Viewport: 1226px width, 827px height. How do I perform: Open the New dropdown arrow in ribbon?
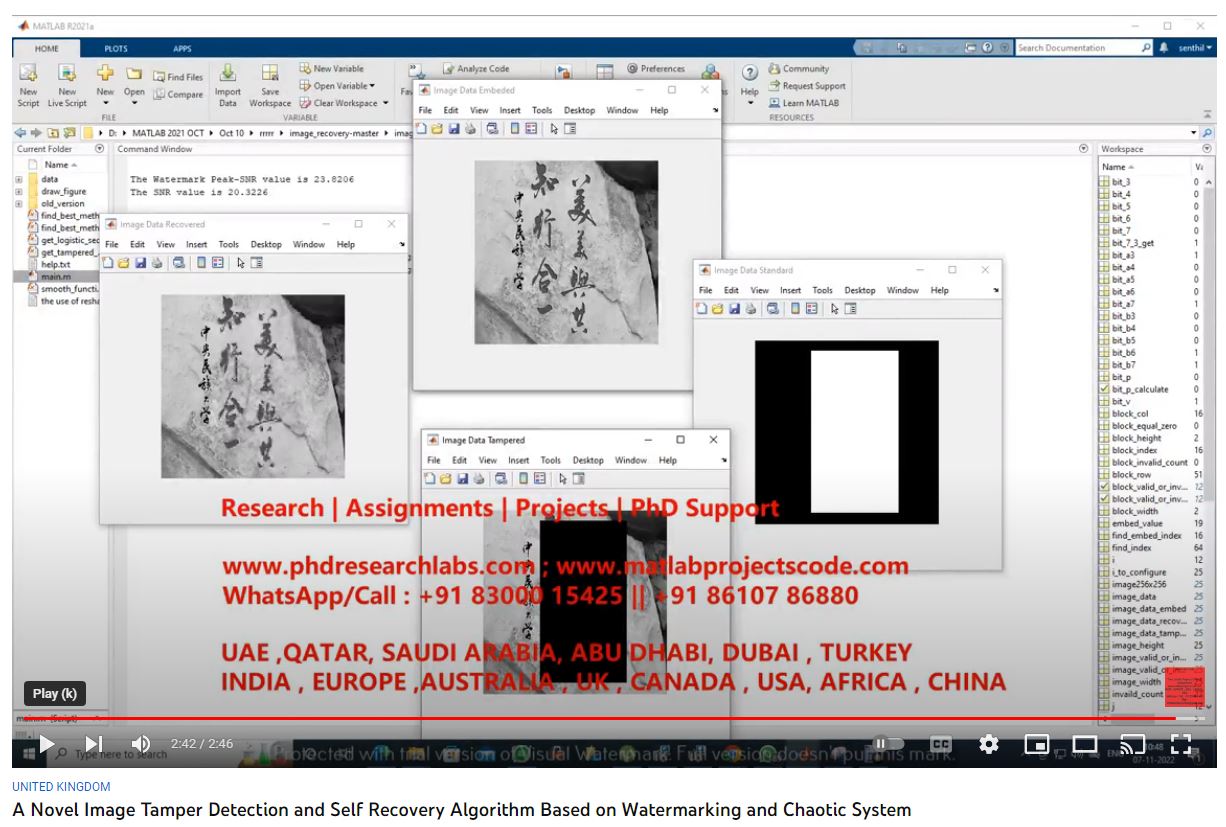[x=105, y=103]
